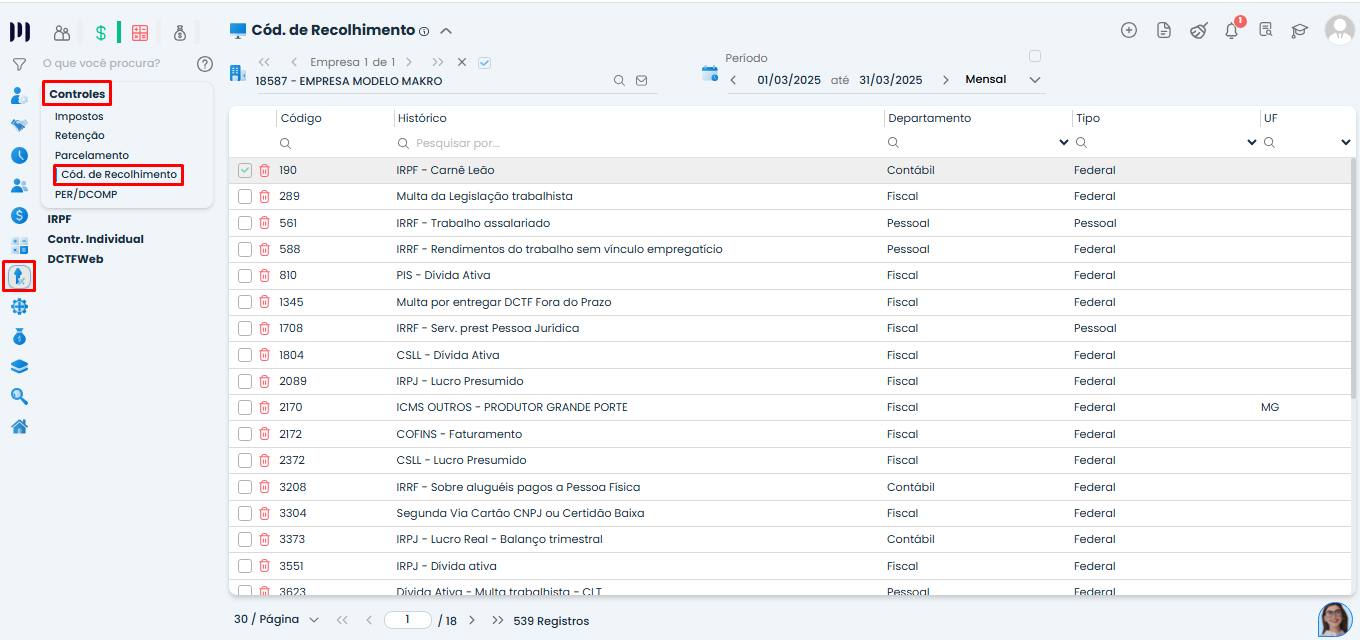Open the Departamento column filter dropdown
The image size is (1360, 640).
[x=1063, y=143]
